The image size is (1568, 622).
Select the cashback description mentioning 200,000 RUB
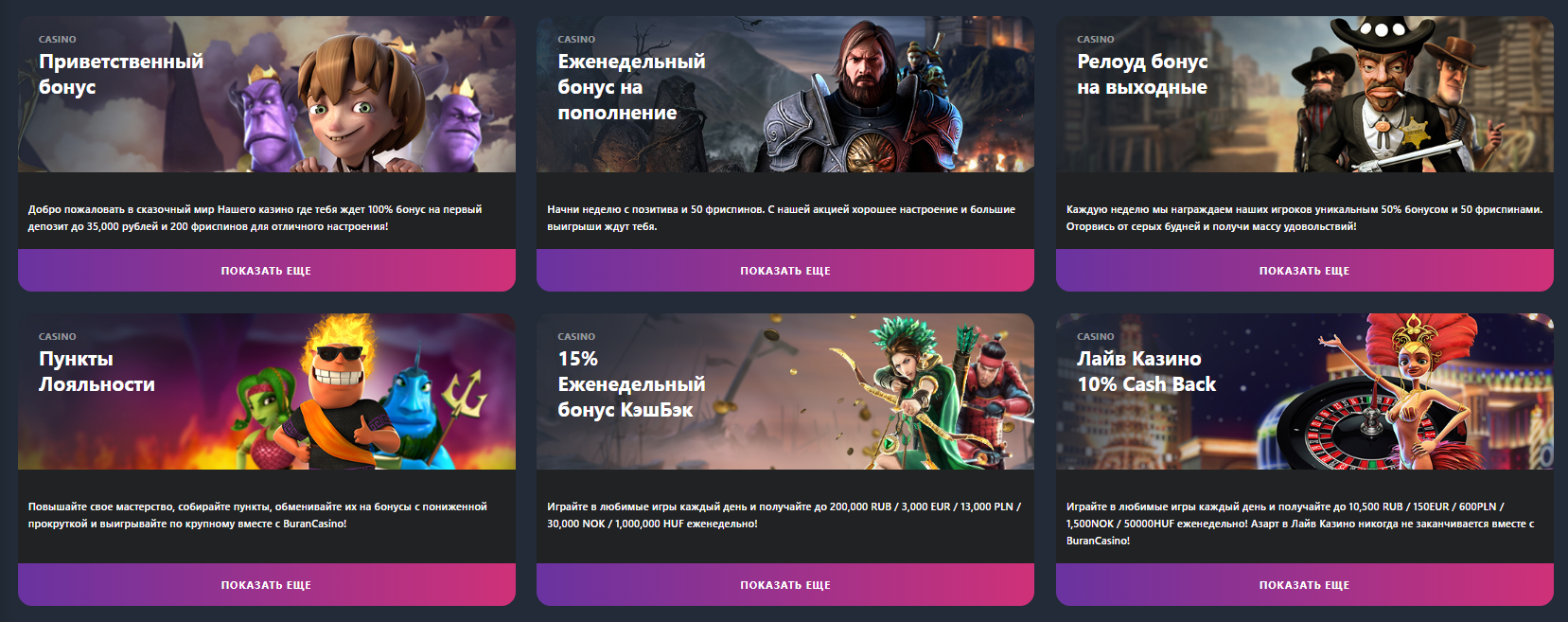coord(784,515)
